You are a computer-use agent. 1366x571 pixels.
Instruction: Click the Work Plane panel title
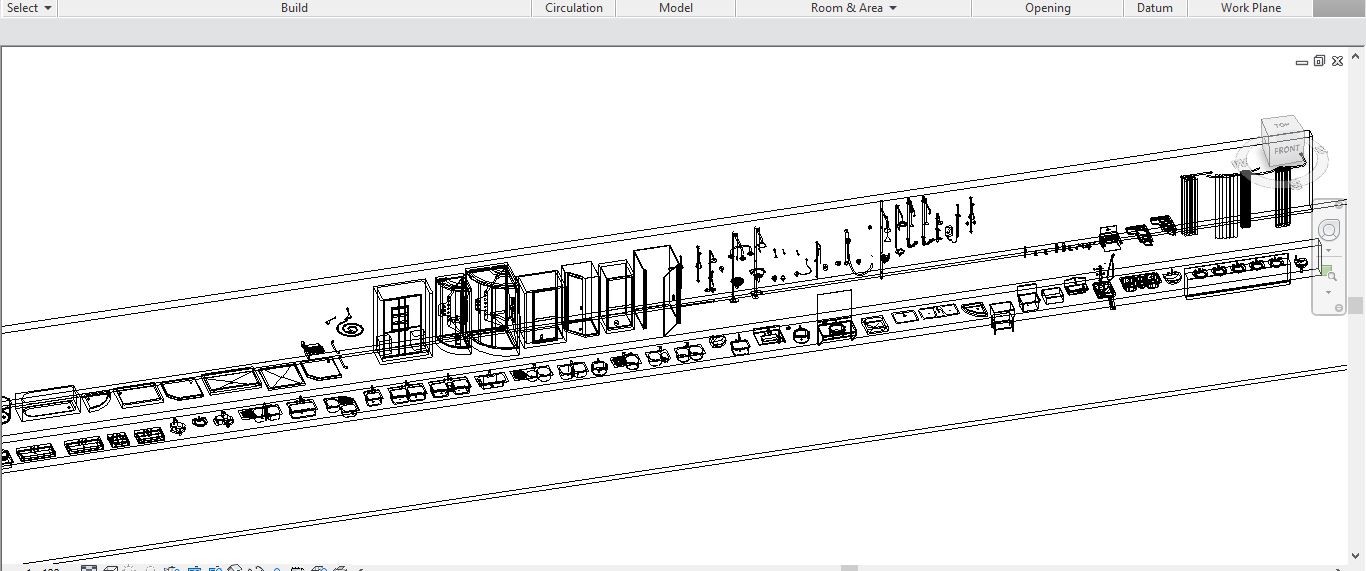tap(1250, 8)
